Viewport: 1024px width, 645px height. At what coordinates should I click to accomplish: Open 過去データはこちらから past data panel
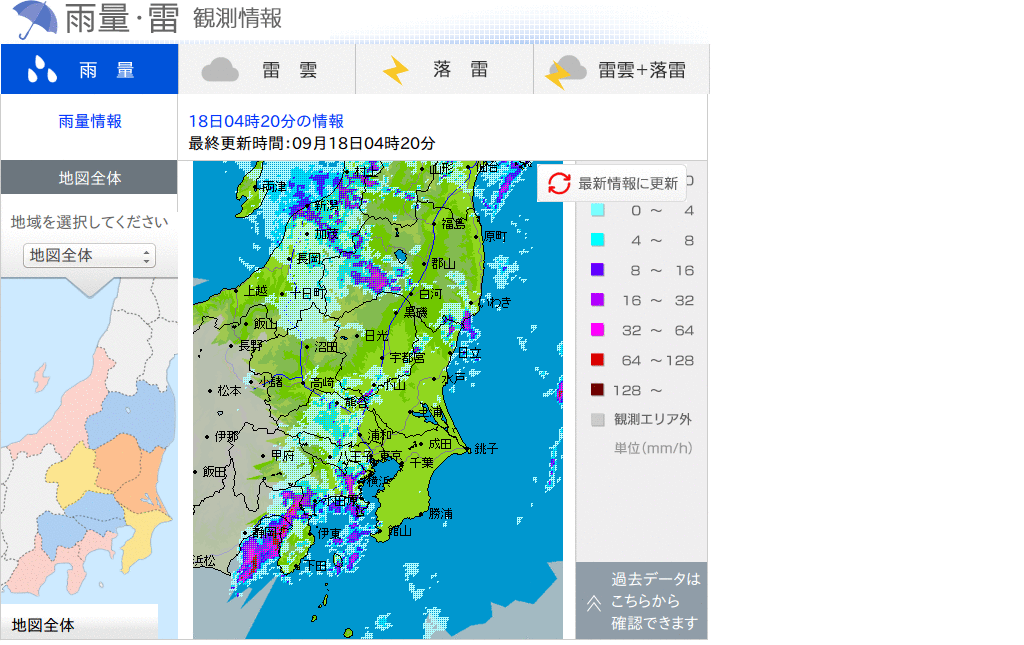click(641, 601)
